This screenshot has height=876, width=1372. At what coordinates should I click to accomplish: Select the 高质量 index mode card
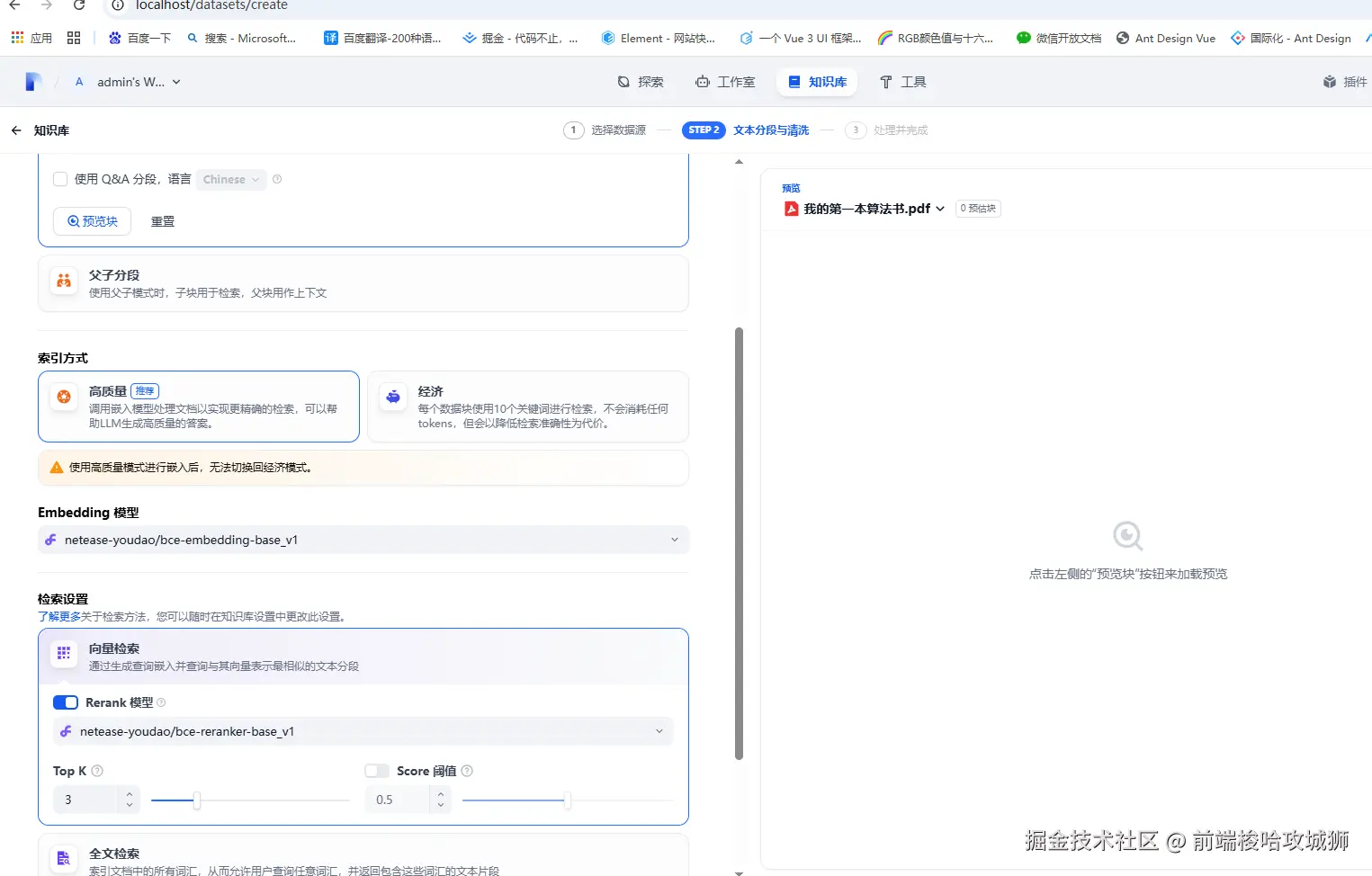tap(199, 407)
